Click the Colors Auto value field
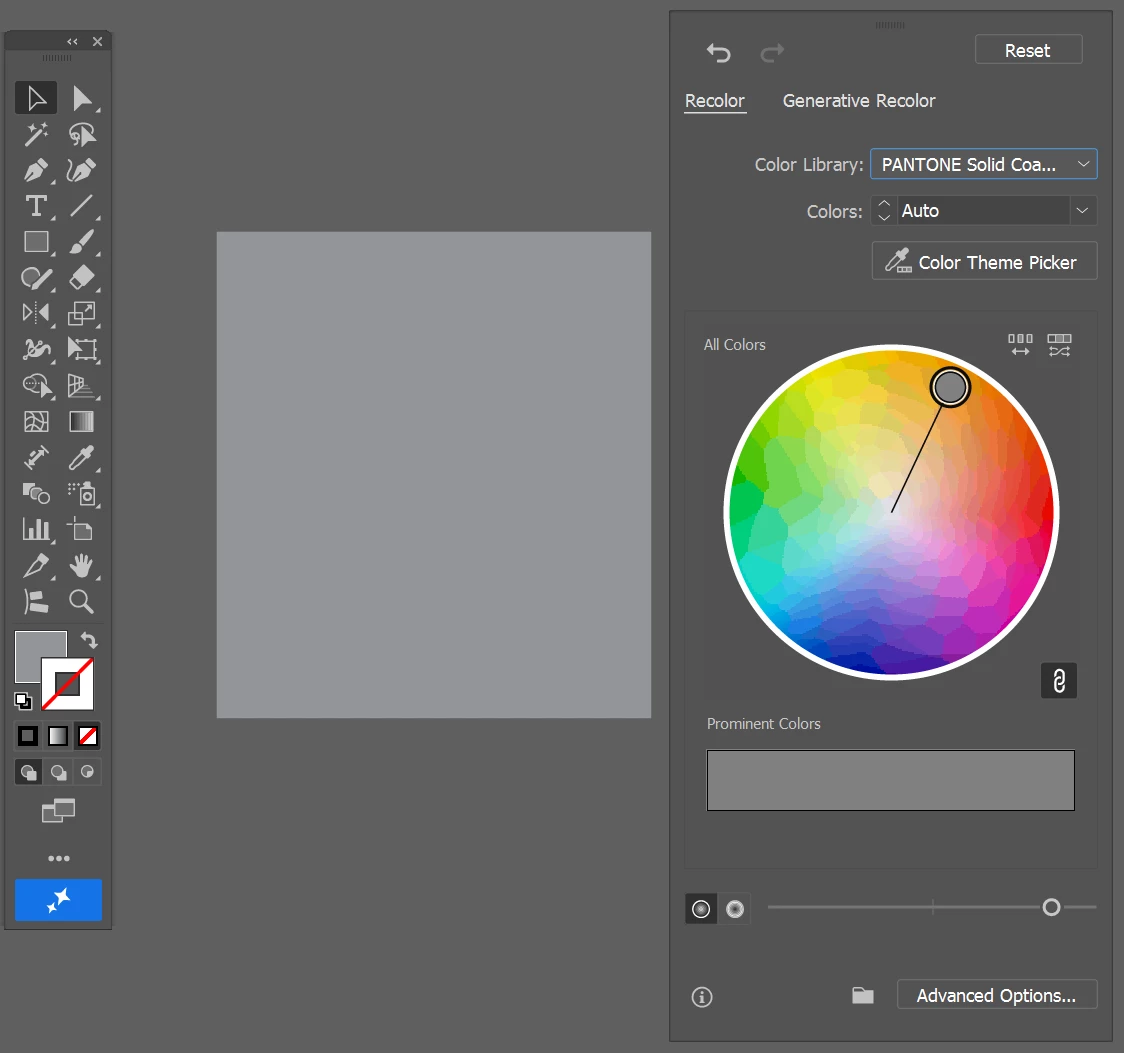The height and width of the screenshot is (1053, 1124). click(x=984, y=211)
